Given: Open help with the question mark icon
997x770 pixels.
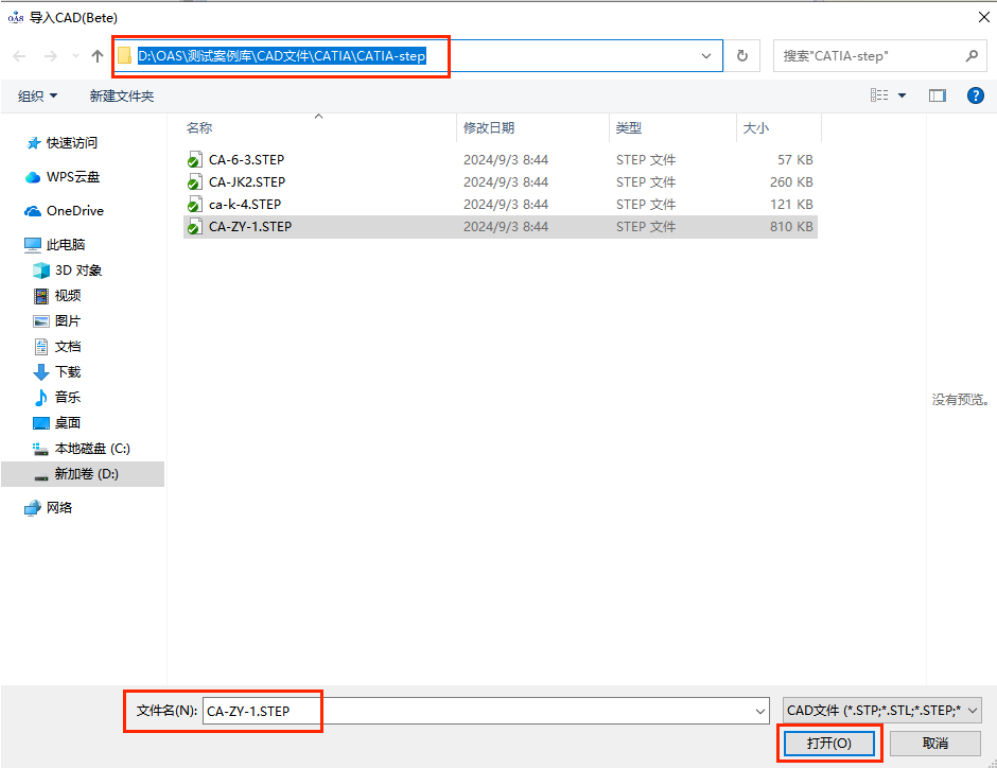Looking at the screenshot, I should 975,95.
